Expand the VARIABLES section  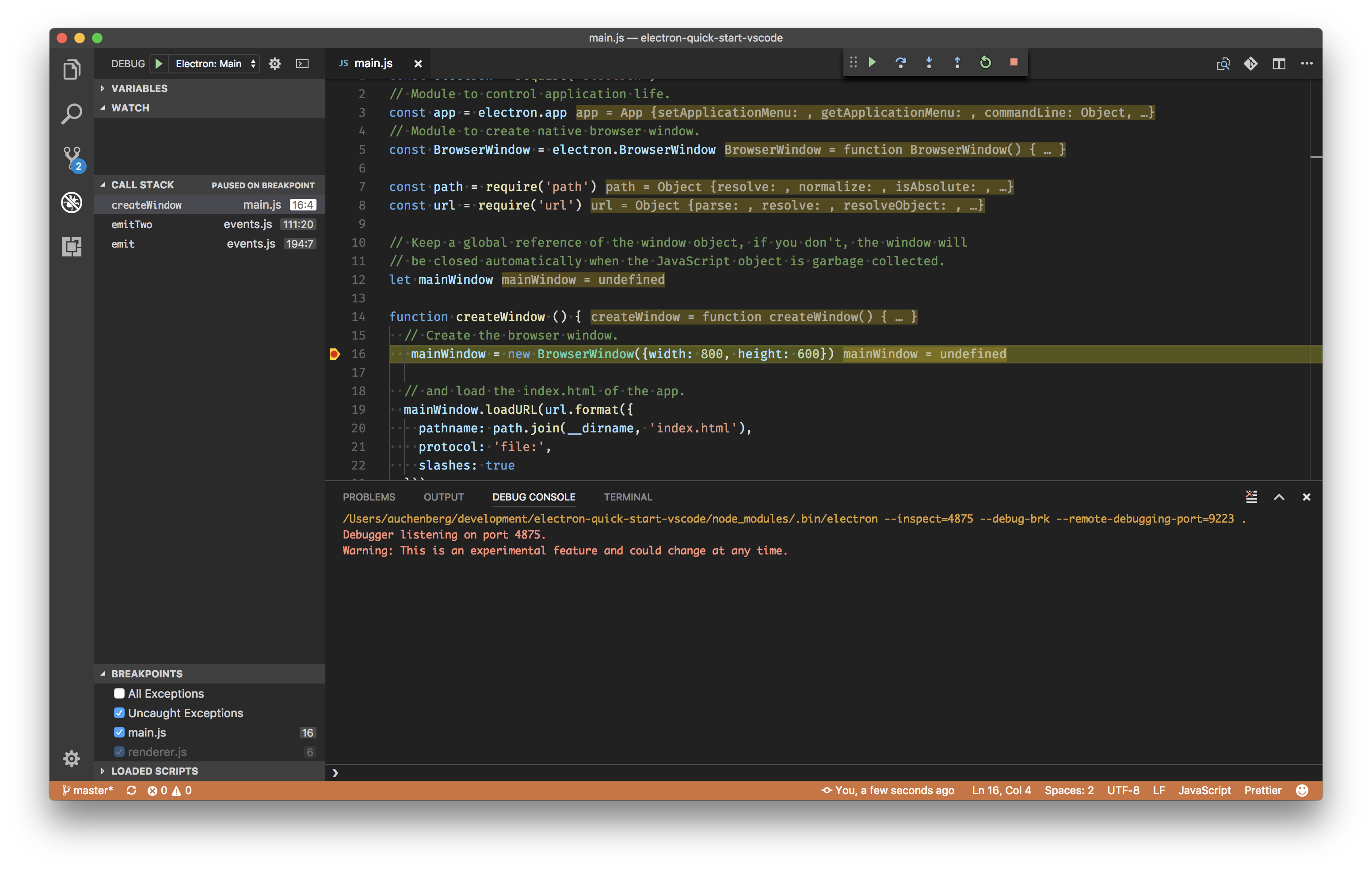pos(210,88)
